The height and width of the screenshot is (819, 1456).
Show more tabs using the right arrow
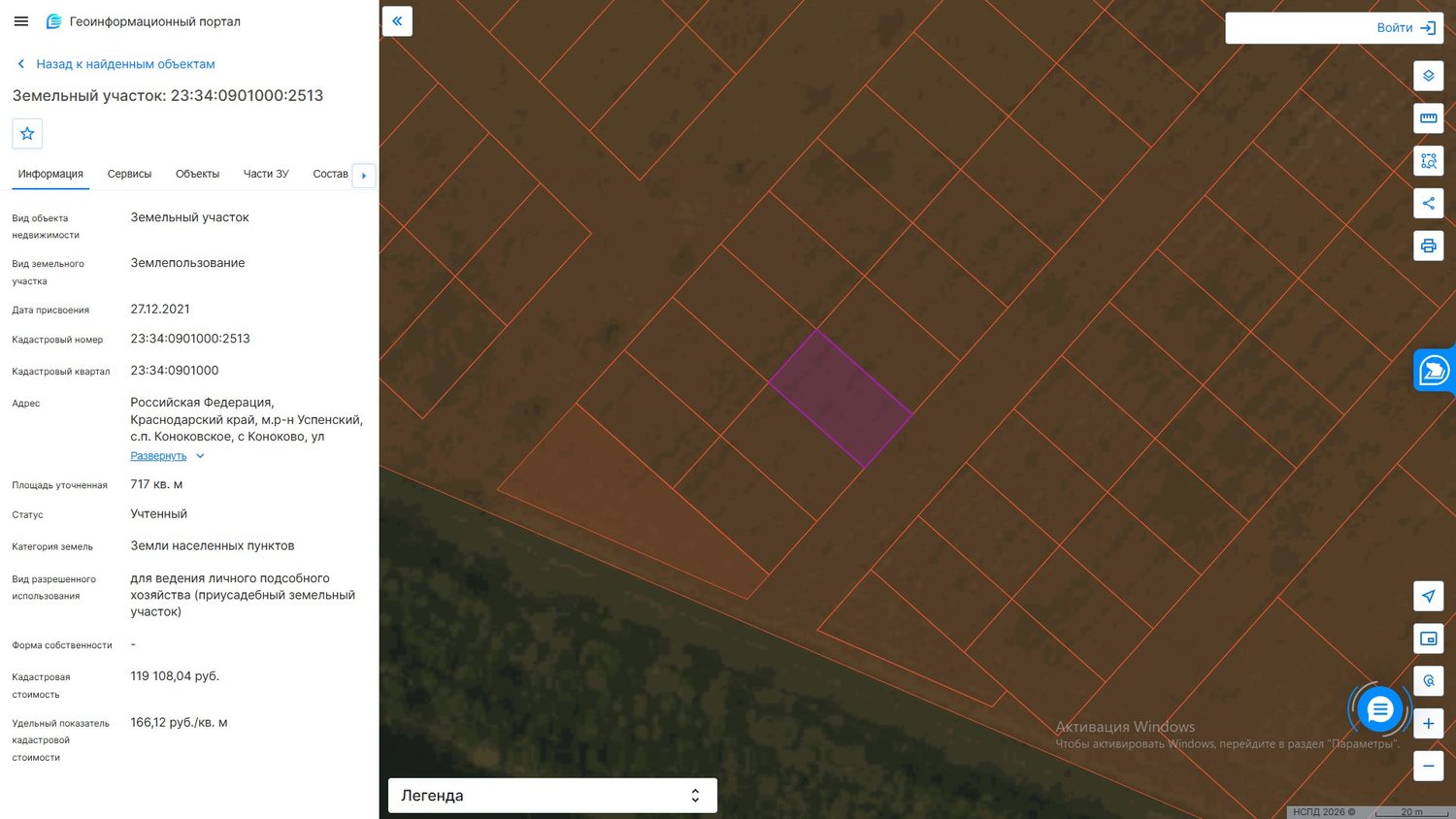364,176
